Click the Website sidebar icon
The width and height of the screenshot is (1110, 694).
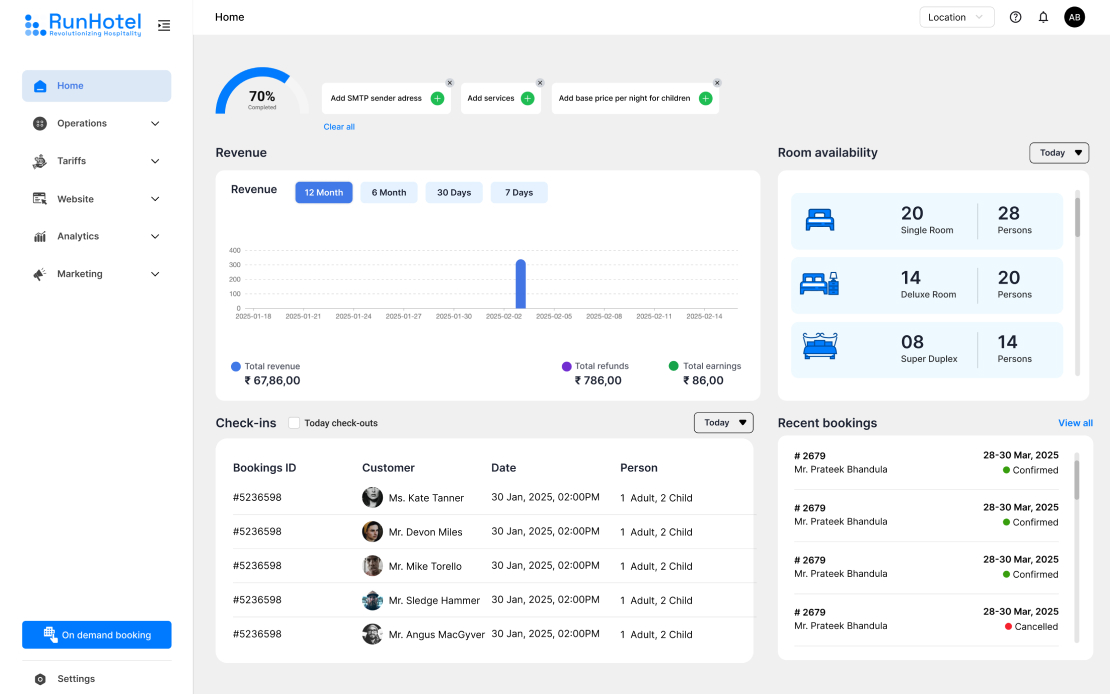(40, 199)
